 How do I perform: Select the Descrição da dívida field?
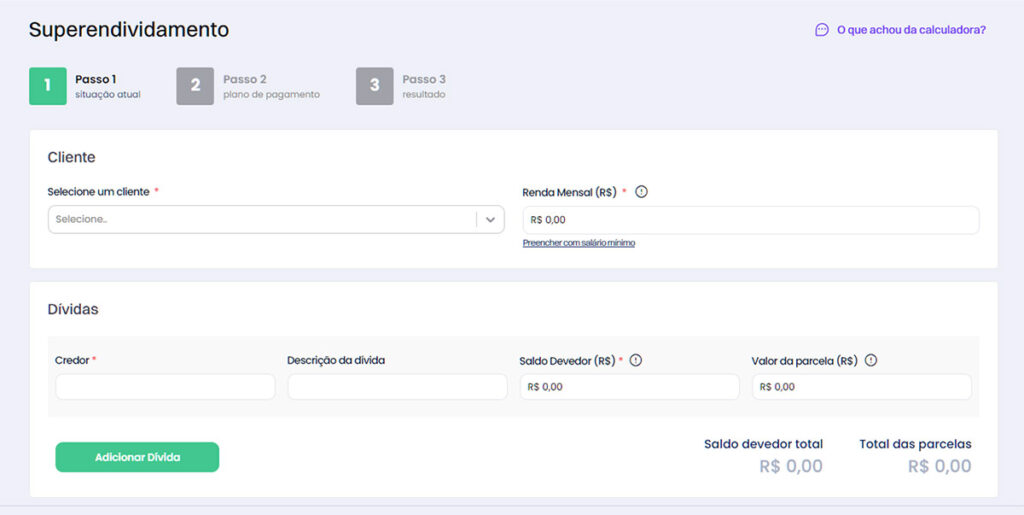(x=397, y=387)
